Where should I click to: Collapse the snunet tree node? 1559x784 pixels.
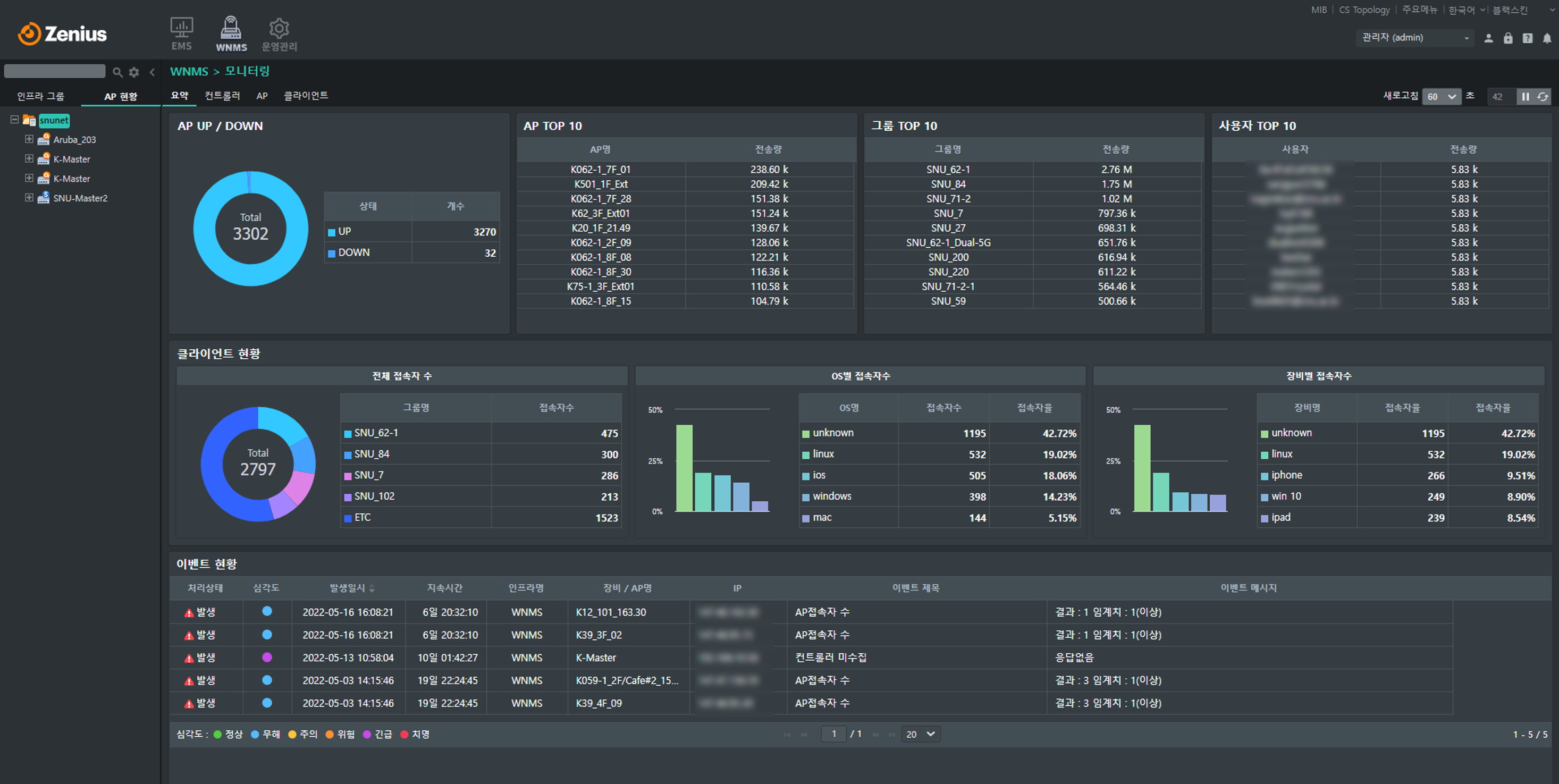(14, 120)
